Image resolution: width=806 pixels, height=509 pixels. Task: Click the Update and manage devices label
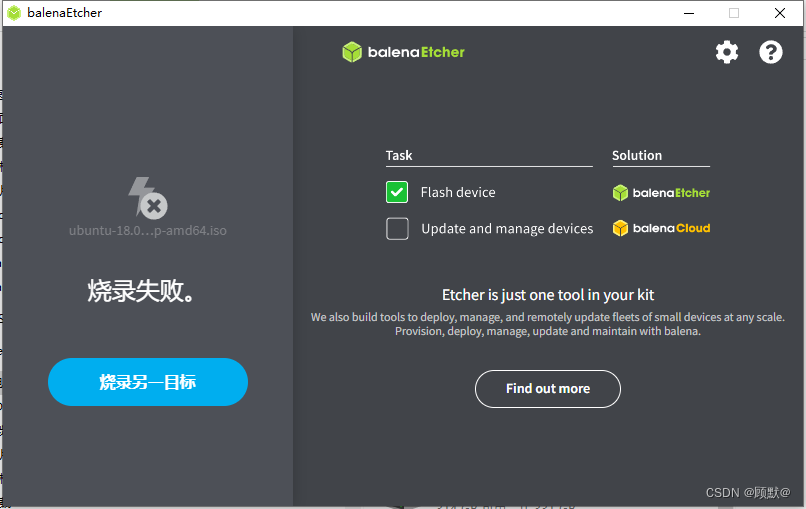coord(507,228)
